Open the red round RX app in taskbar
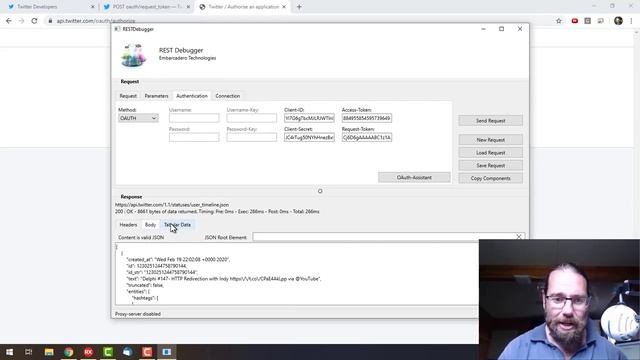The image size is (640, 360). point(88,352)
